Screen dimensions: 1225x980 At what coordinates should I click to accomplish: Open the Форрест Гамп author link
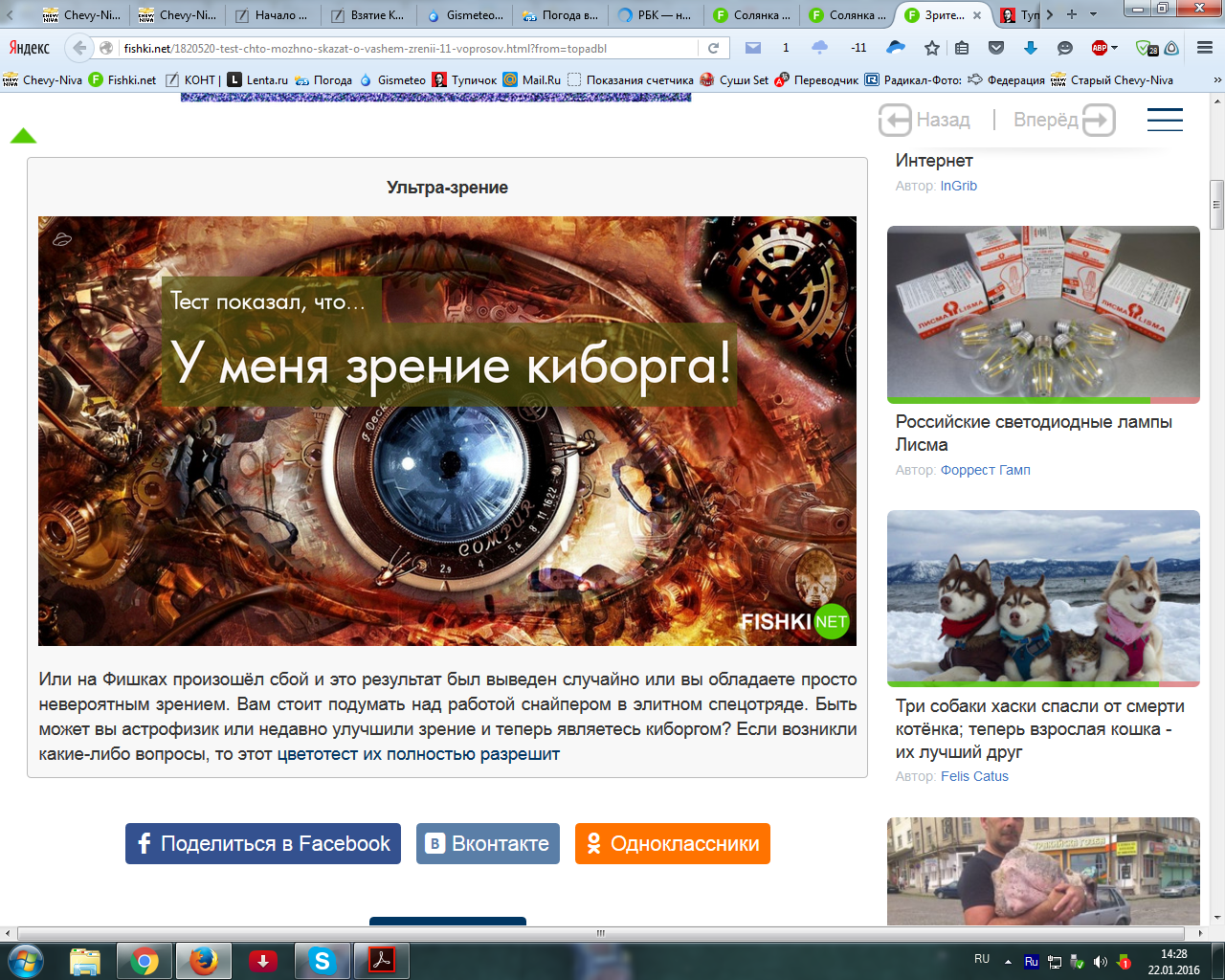coord(985,470)
